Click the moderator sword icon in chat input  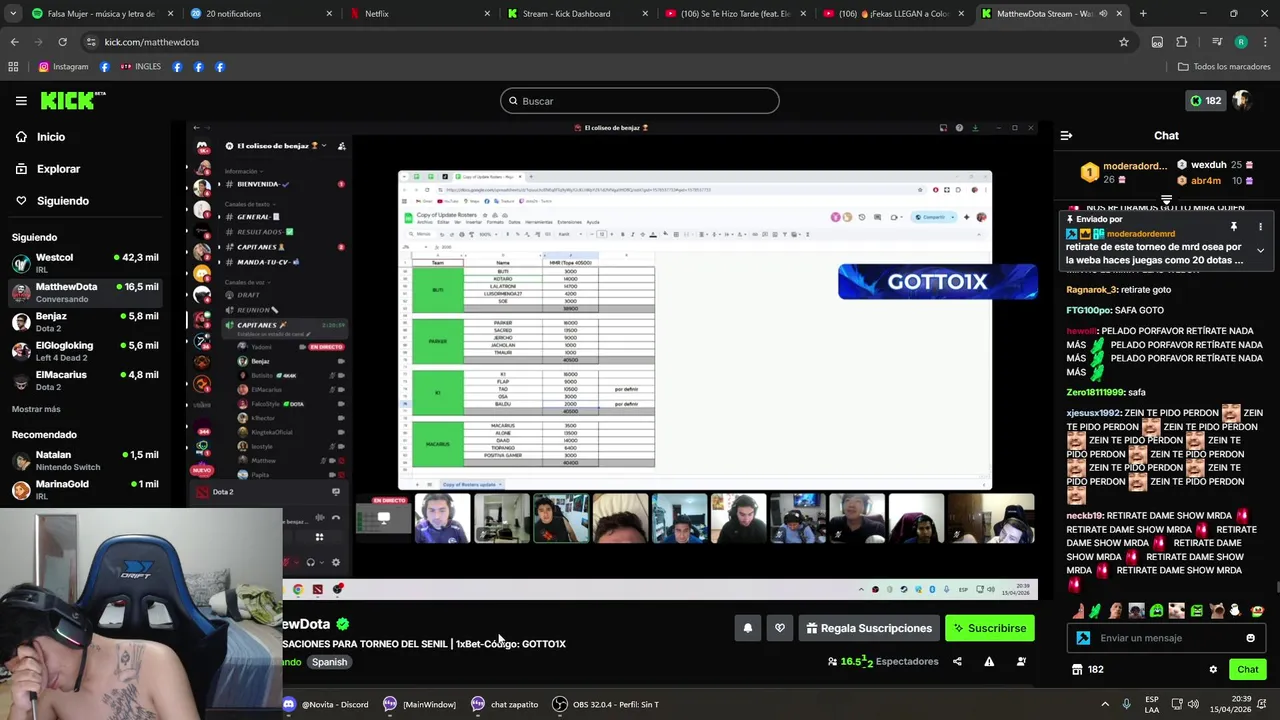pyautogui.click(x=1083, y=638)
